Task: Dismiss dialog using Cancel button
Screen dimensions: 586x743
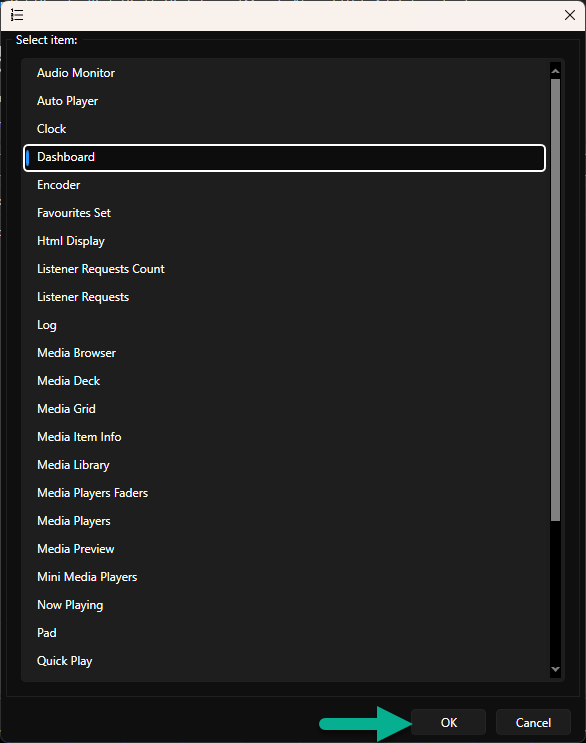Action: [x=533, y=722]
